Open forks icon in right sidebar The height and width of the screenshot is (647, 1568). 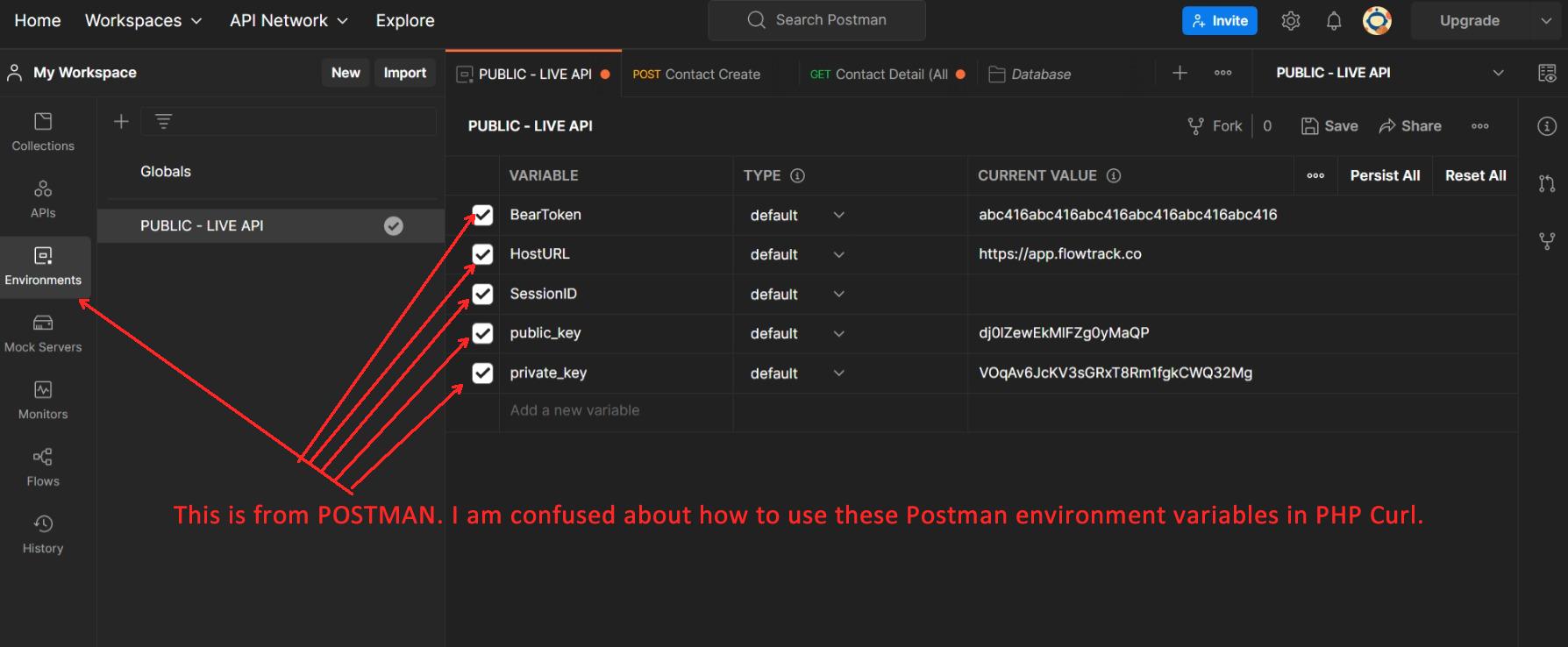(1547, 241)
